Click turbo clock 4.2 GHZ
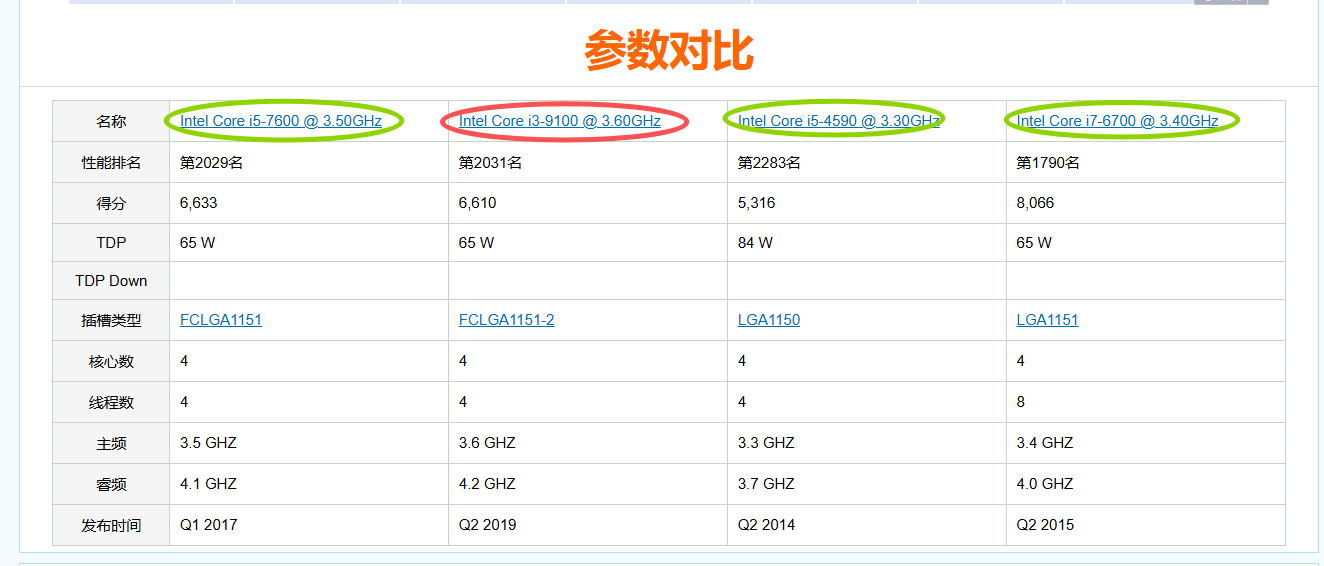The height and width of the screenshot is (566, 1324). coord(487,484)
